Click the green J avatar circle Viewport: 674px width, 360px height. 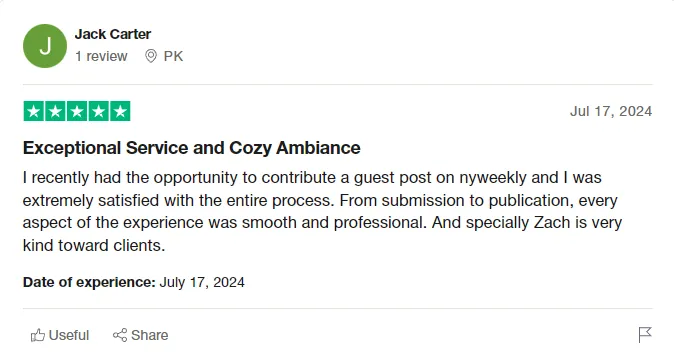tap(45, 46)
